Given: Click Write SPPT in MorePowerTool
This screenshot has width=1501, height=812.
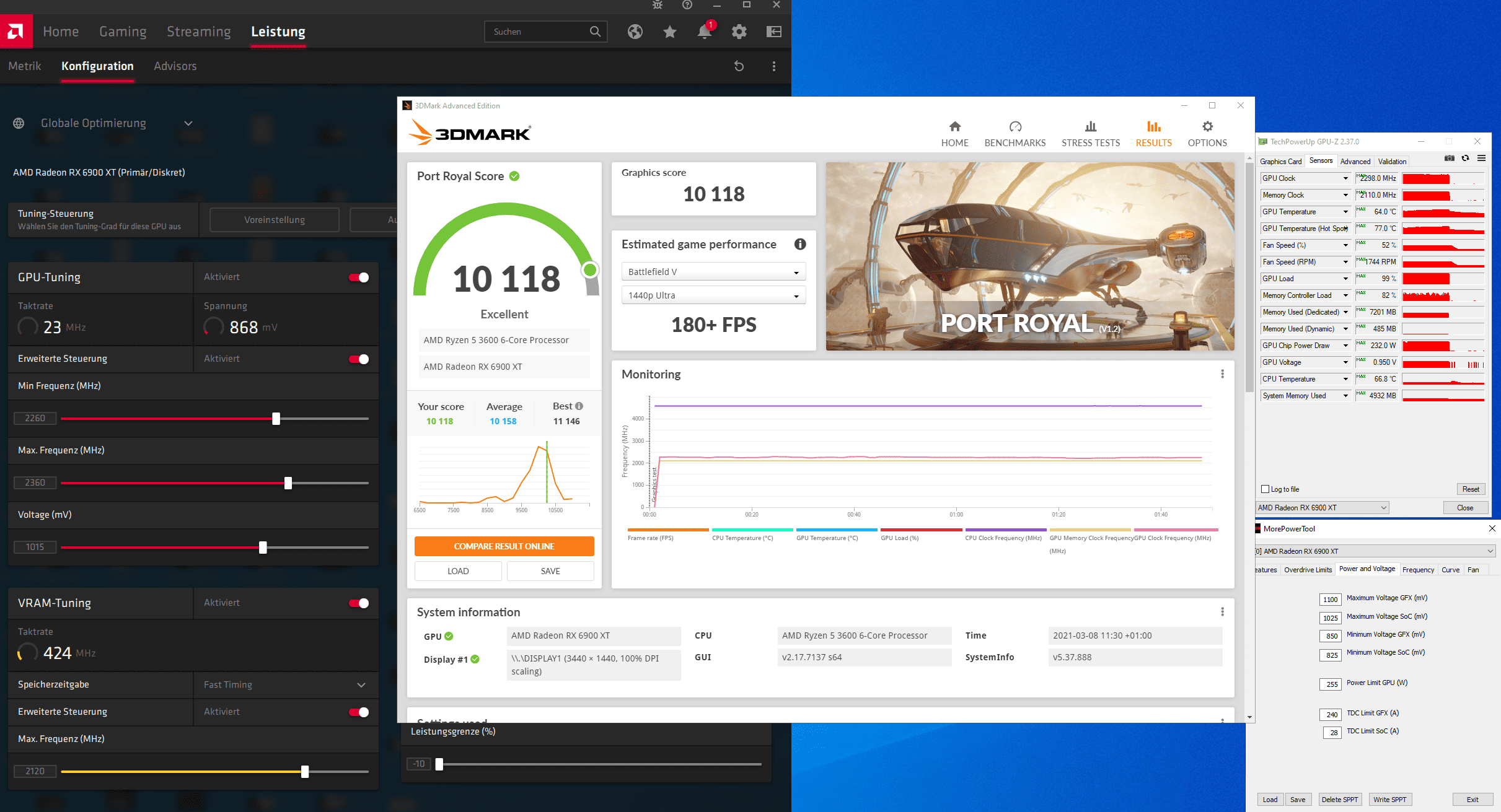Looking at the screenshot, I should coord(1390,800).
